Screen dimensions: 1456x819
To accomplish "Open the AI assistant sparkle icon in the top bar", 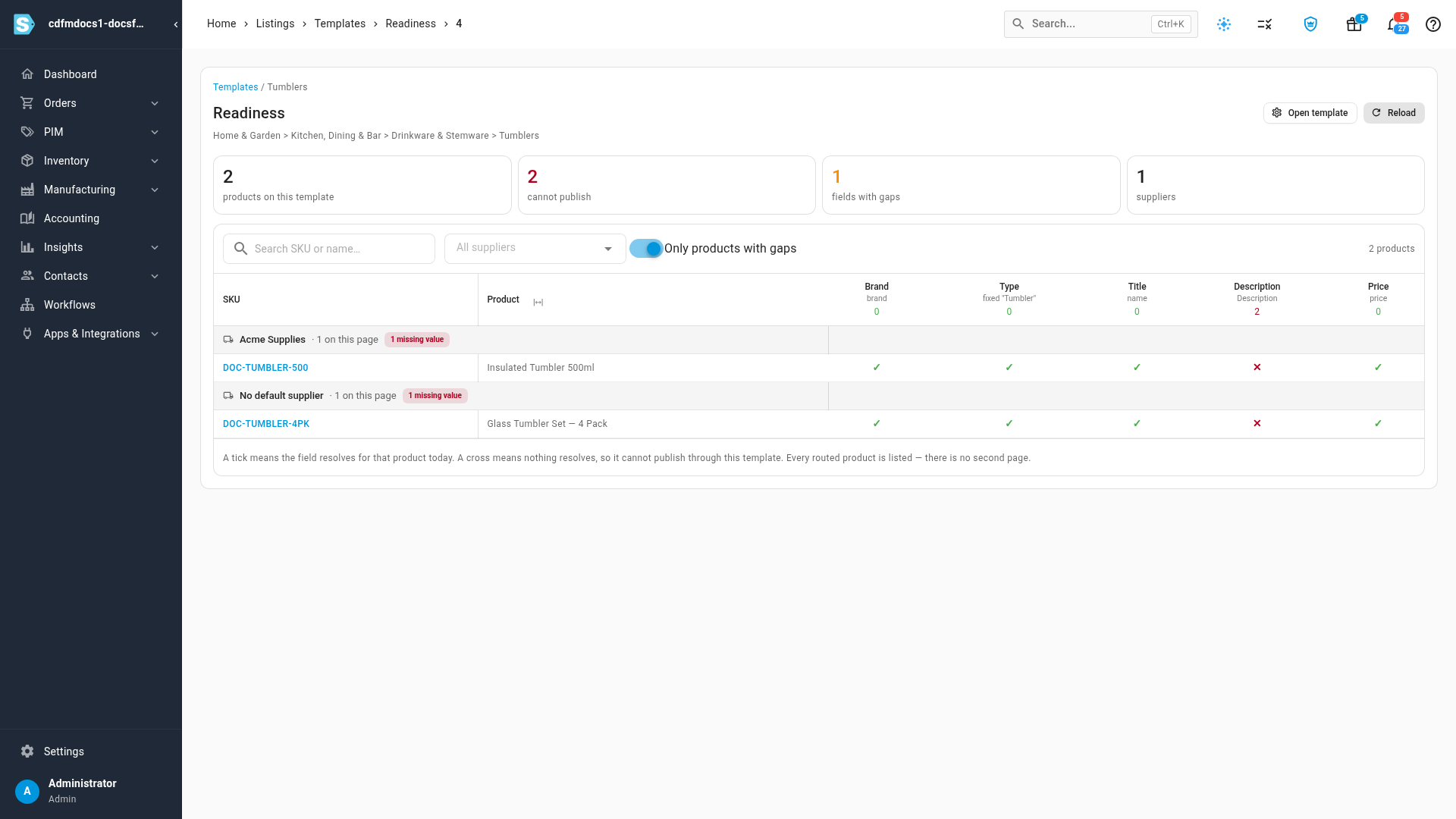I will pos(1224,24).
